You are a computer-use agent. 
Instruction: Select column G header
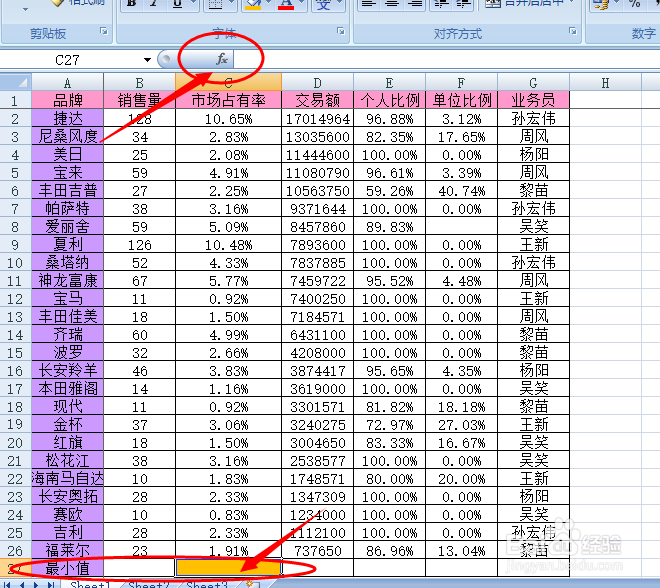533,82
